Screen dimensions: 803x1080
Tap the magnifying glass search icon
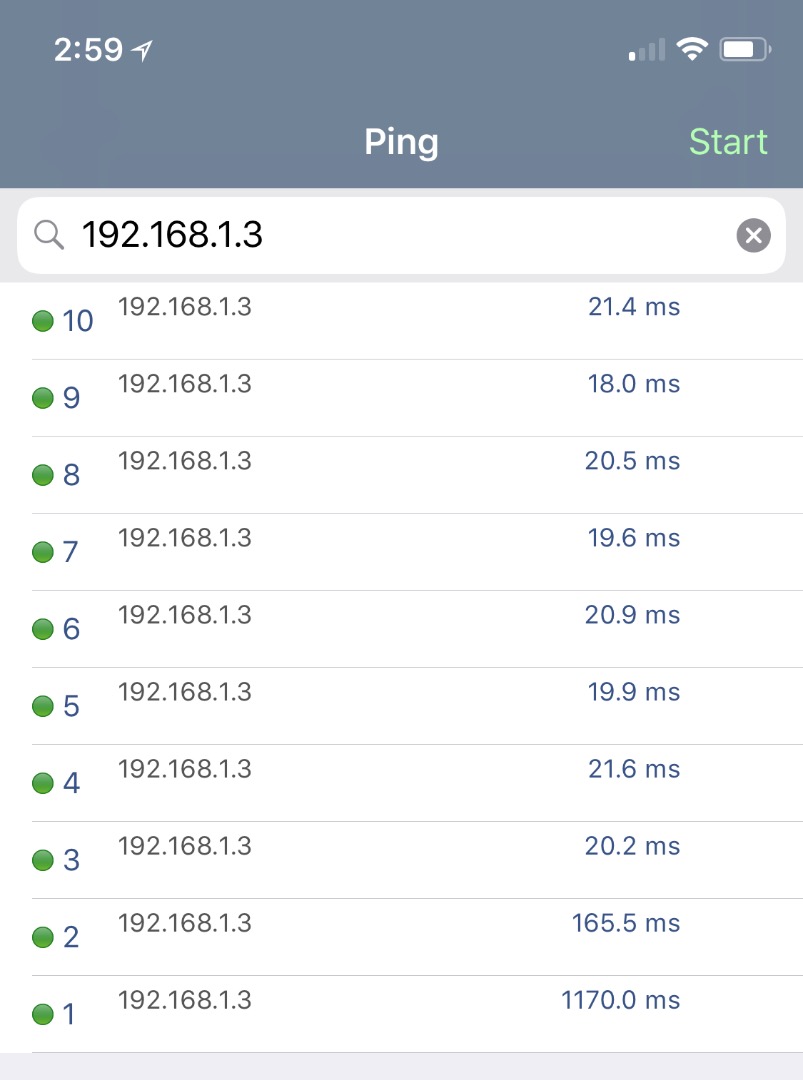click(48, 235)
